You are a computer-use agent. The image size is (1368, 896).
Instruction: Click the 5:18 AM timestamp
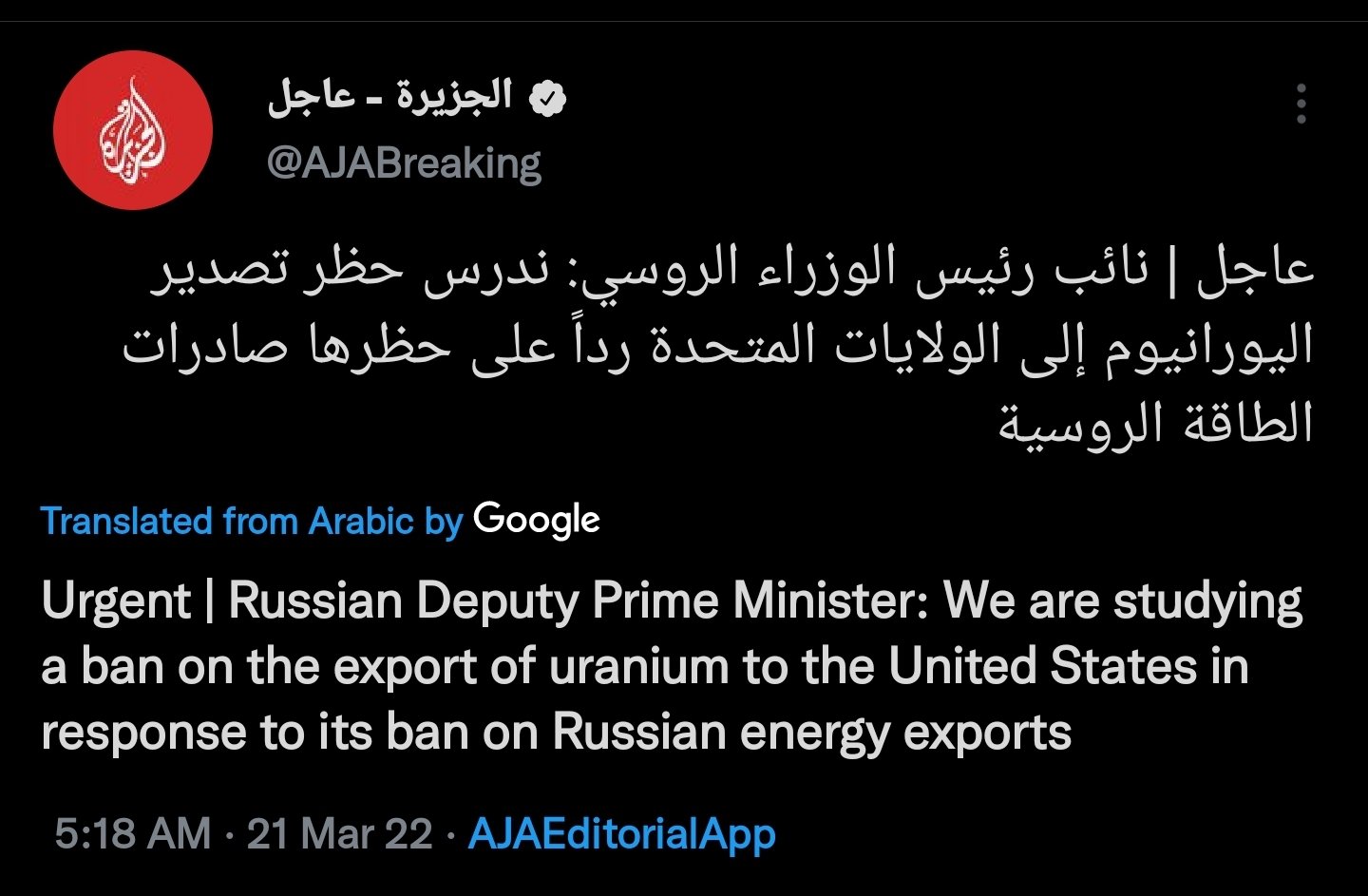point(132,834)
